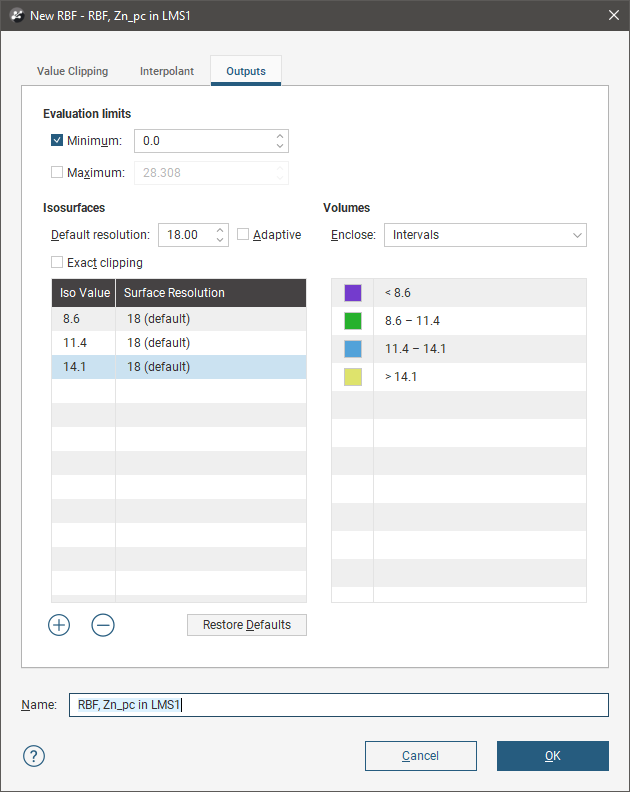Enable the Maximum evaluation limit checkbox
Viewport: 630px width, 792px height.
[x=57, y=172]
